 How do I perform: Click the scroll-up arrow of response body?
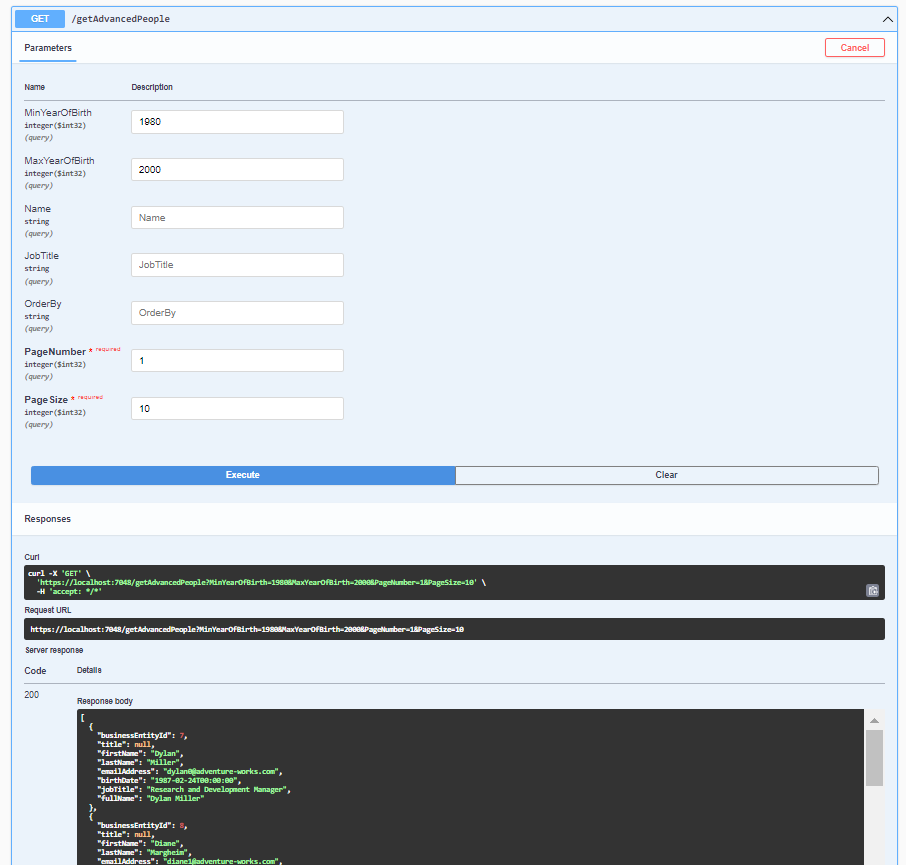(x=874, y=720)
